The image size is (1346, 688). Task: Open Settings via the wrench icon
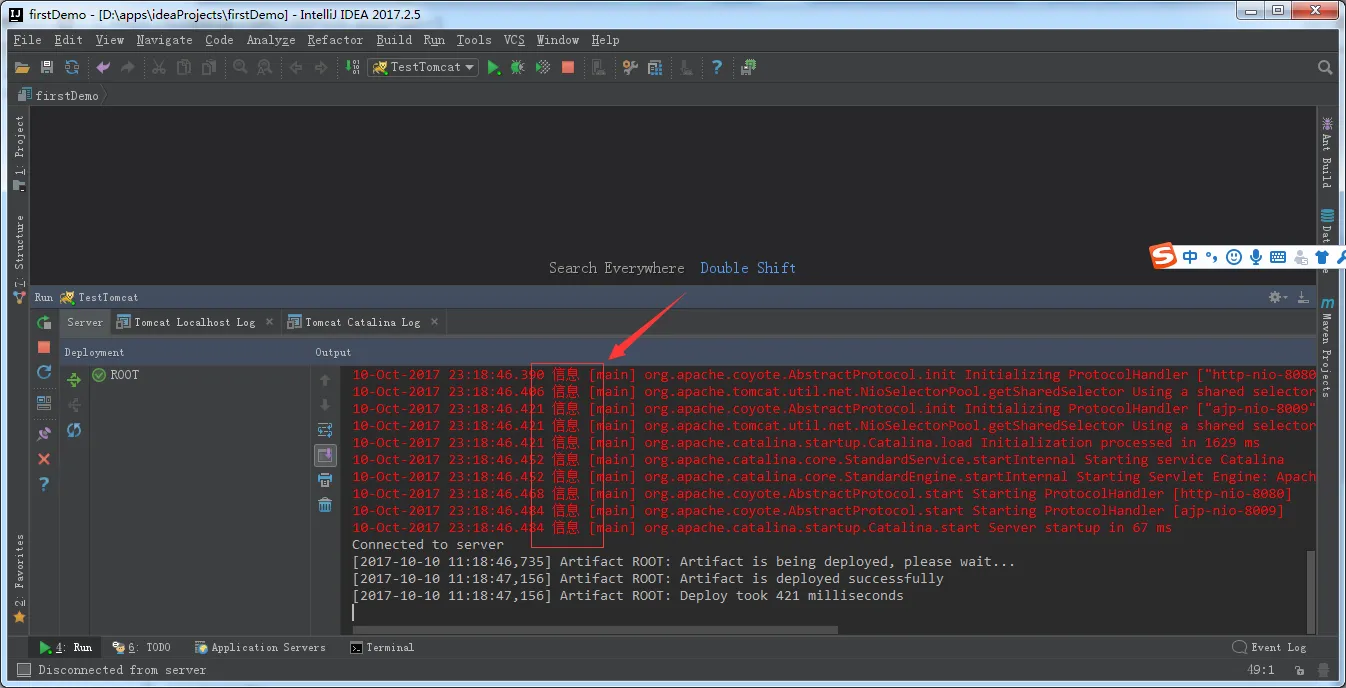click(x=630, y=67)
